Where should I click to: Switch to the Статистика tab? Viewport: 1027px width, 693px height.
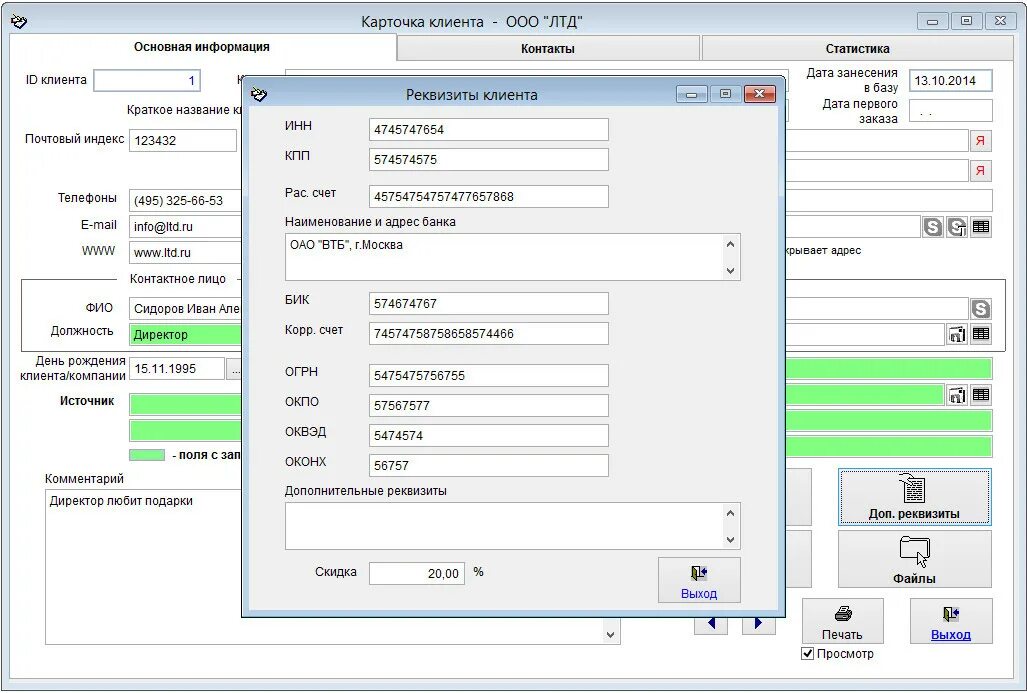click(857, 48)
